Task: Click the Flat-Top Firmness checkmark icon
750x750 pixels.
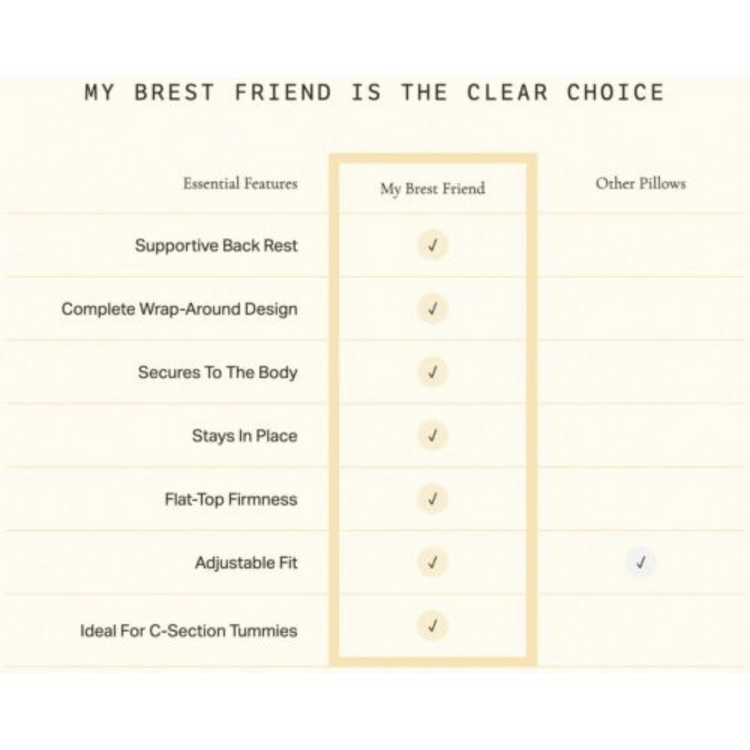Action: [432, 499]
